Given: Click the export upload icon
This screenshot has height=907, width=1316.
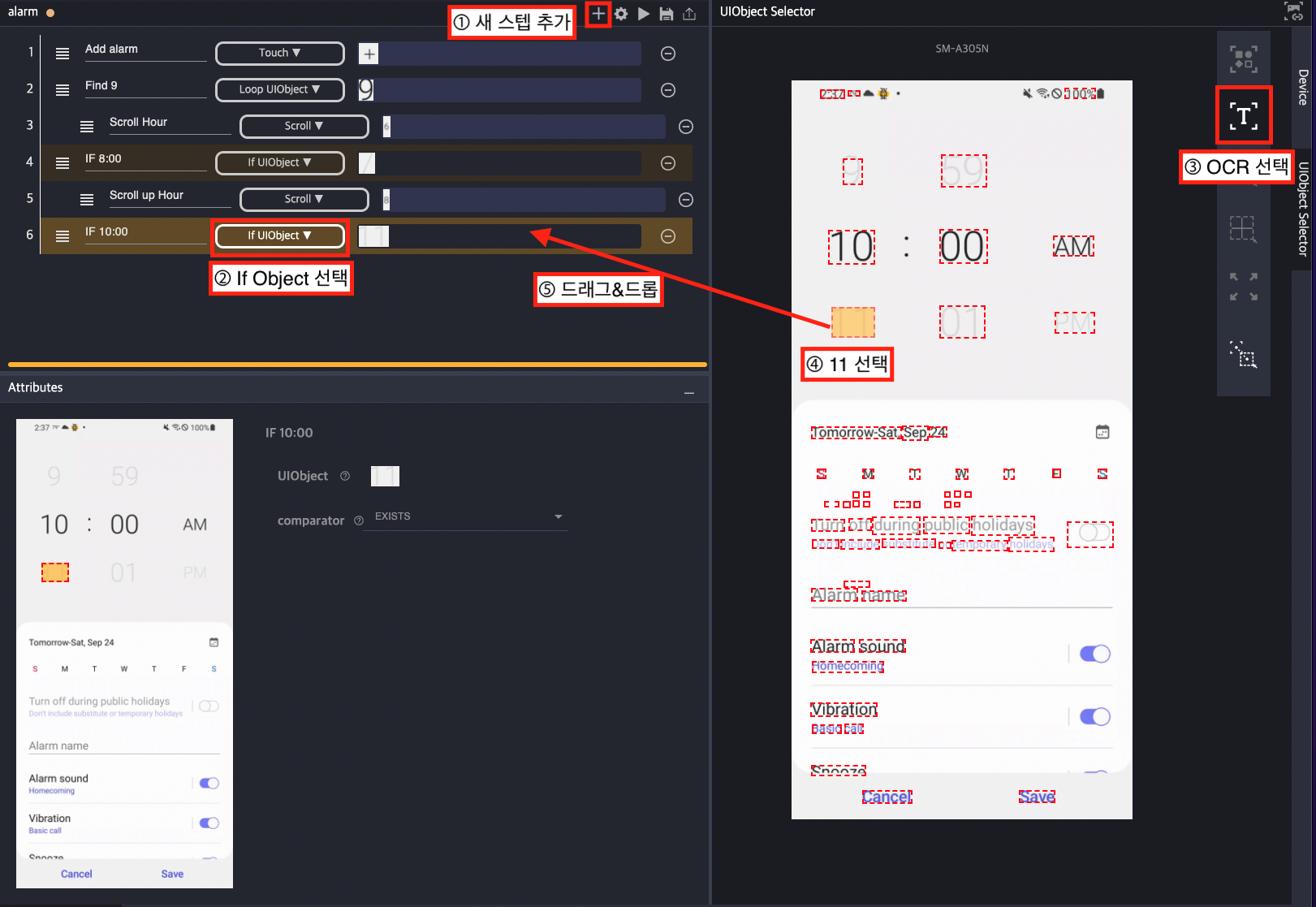Looking at the screenshot, I should [x=689, y=14].
